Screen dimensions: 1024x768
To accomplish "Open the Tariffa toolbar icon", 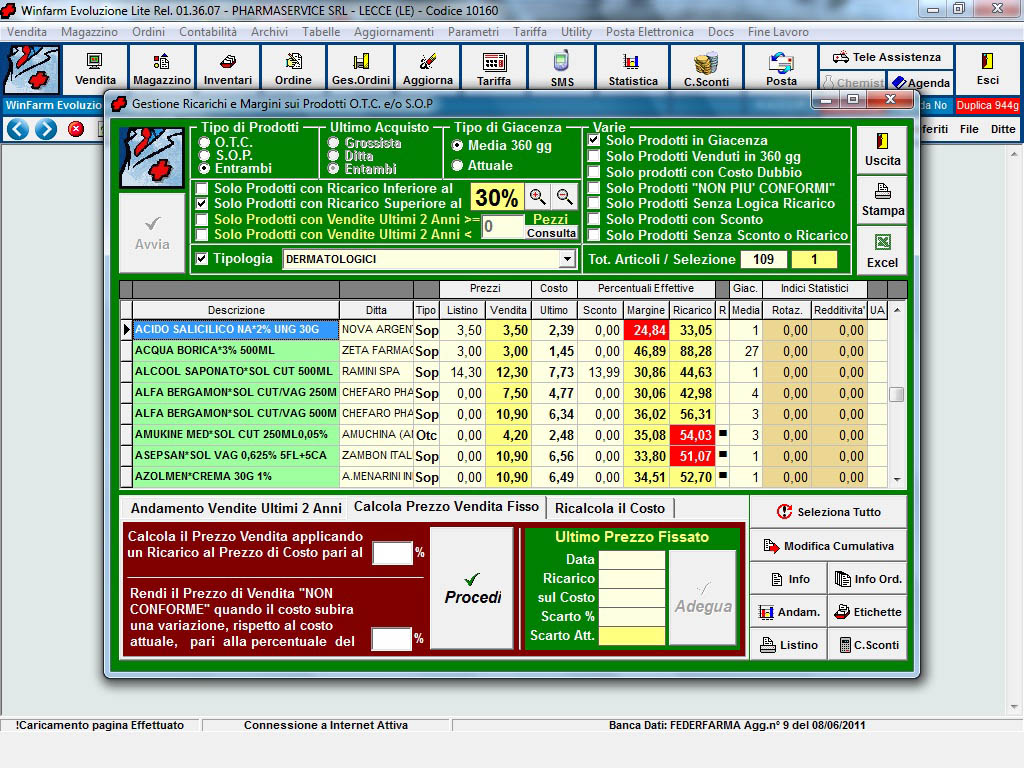I will 493,68.
